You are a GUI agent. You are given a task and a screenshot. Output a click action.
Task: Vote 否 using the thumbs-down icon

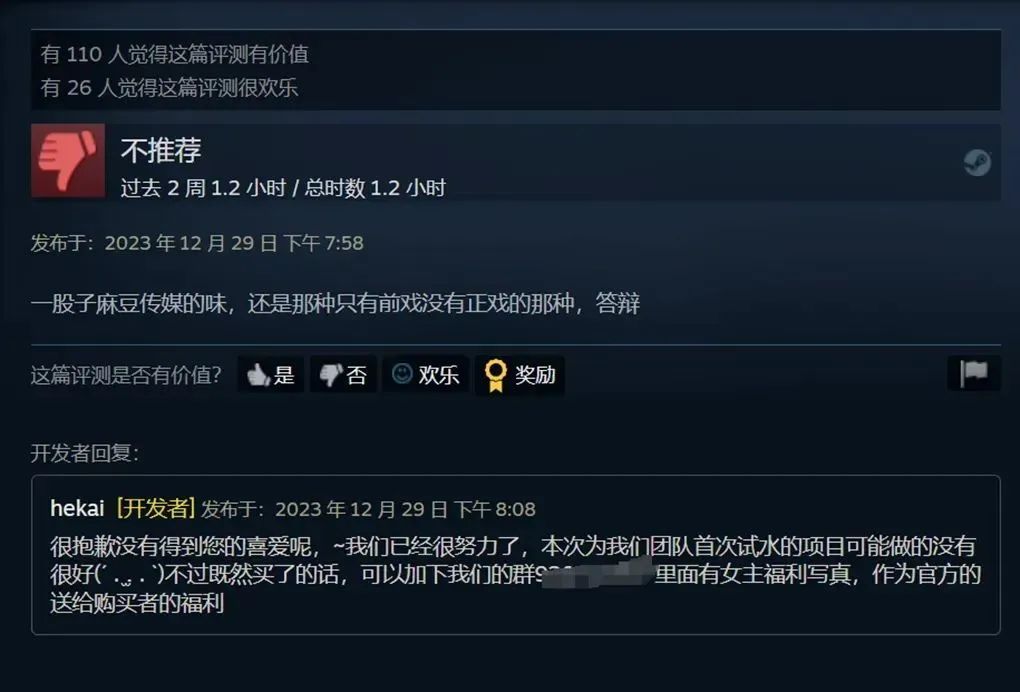(x=330, y=375)
